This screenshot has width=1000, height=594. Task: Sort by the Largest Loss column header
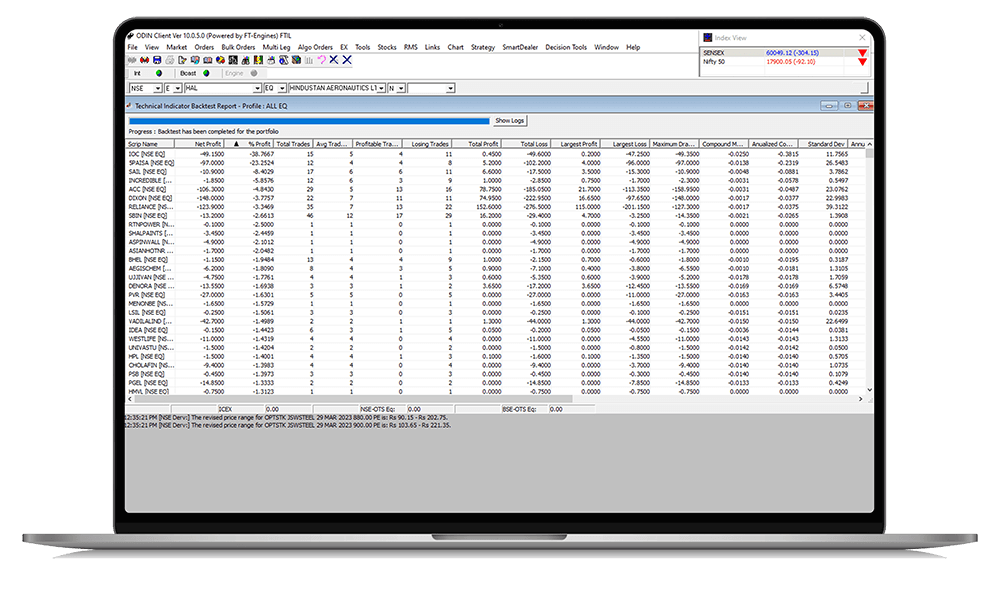pyautogui.click(x=626, y=144)
